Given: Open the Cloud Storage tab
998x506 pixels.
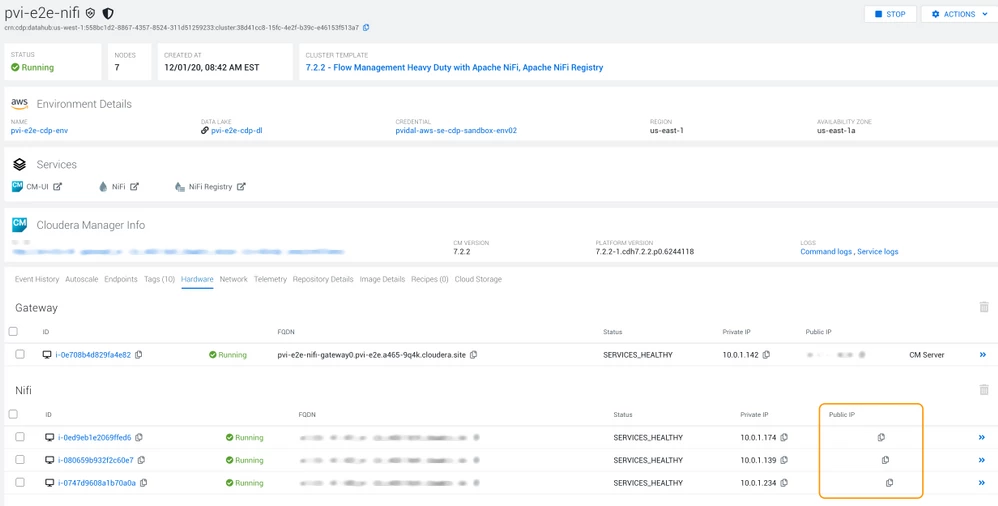Looking at the screenshot, I should click(x=478, y=279).
